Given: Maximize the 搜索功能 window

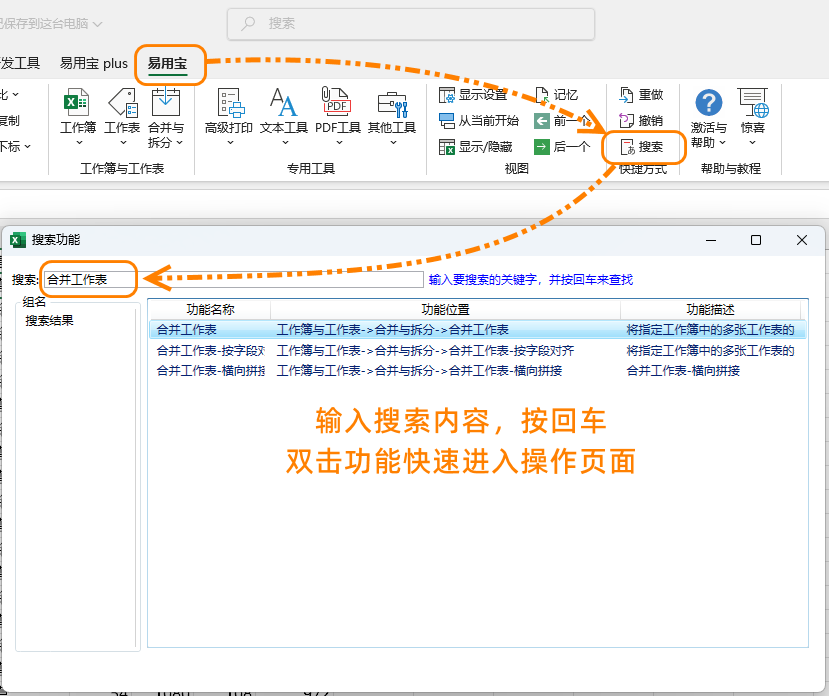Looking at the screenshot, I should 756,240.
